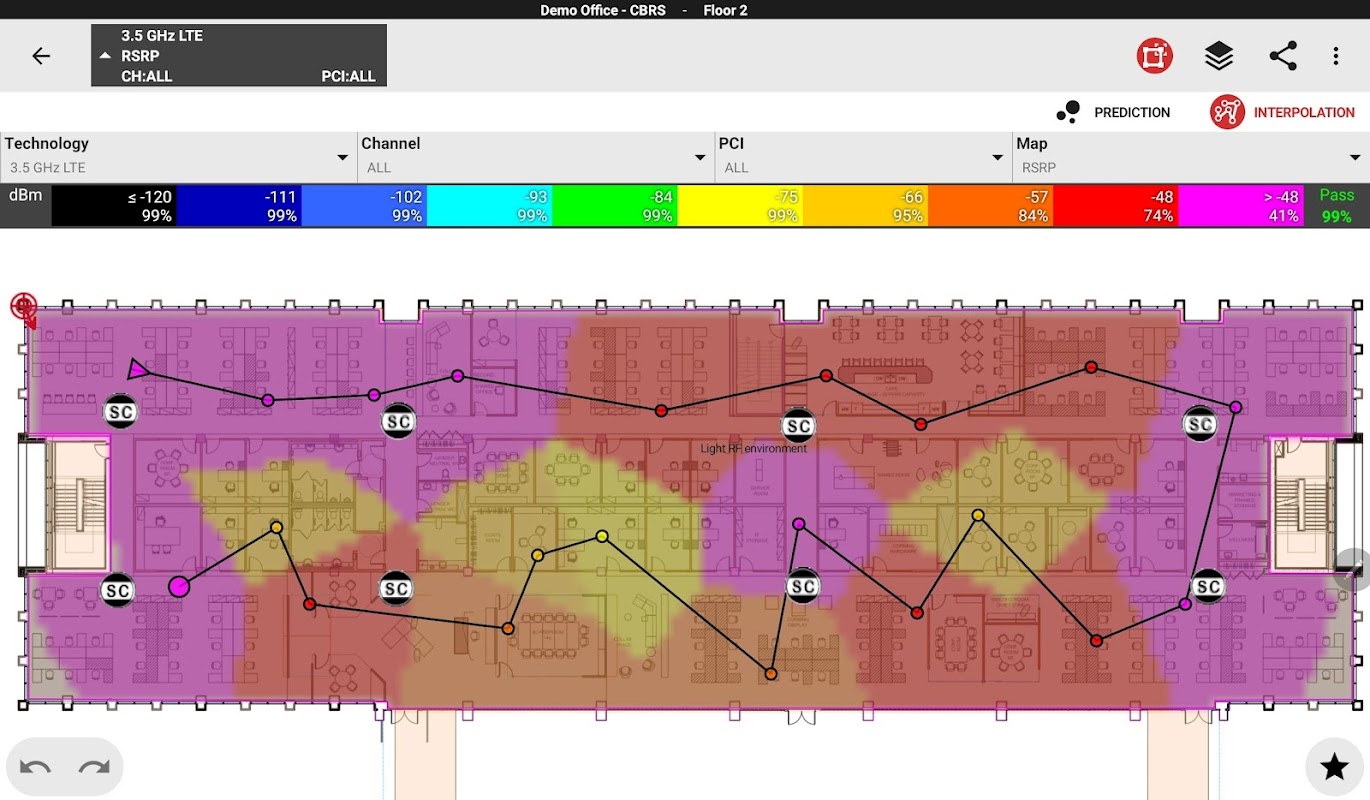Click the redo arrow
Screen dimensions: 1370x800
click(x=94, y=767)
